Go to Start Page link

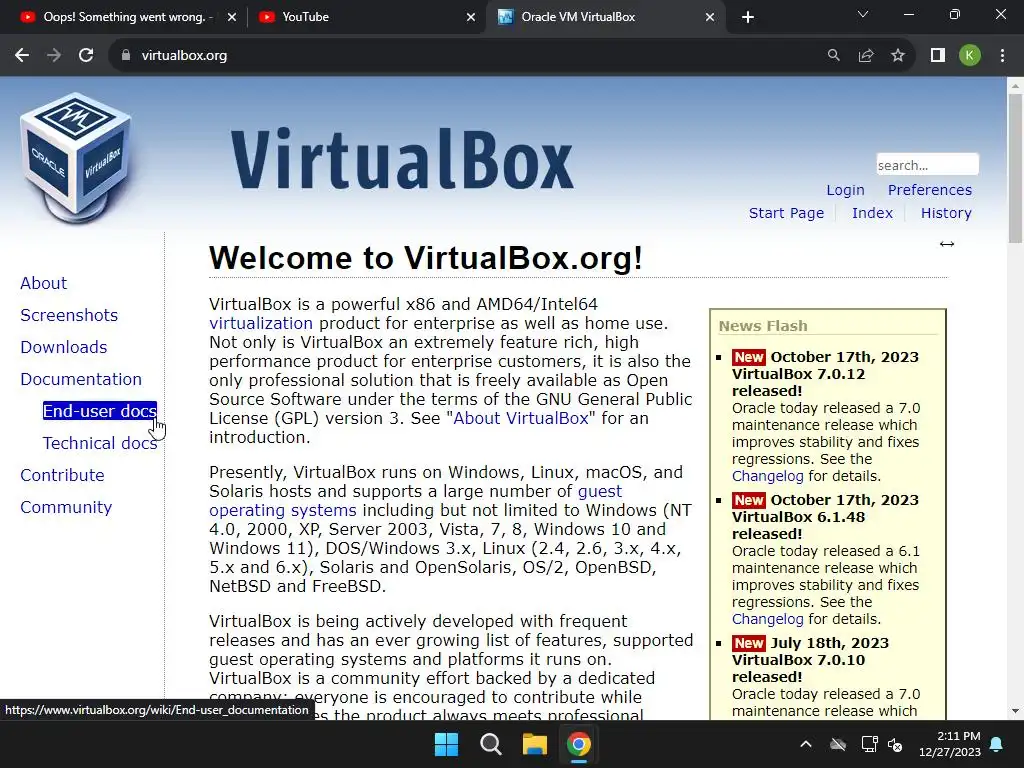pyautogui.click(x=786, y=213)
